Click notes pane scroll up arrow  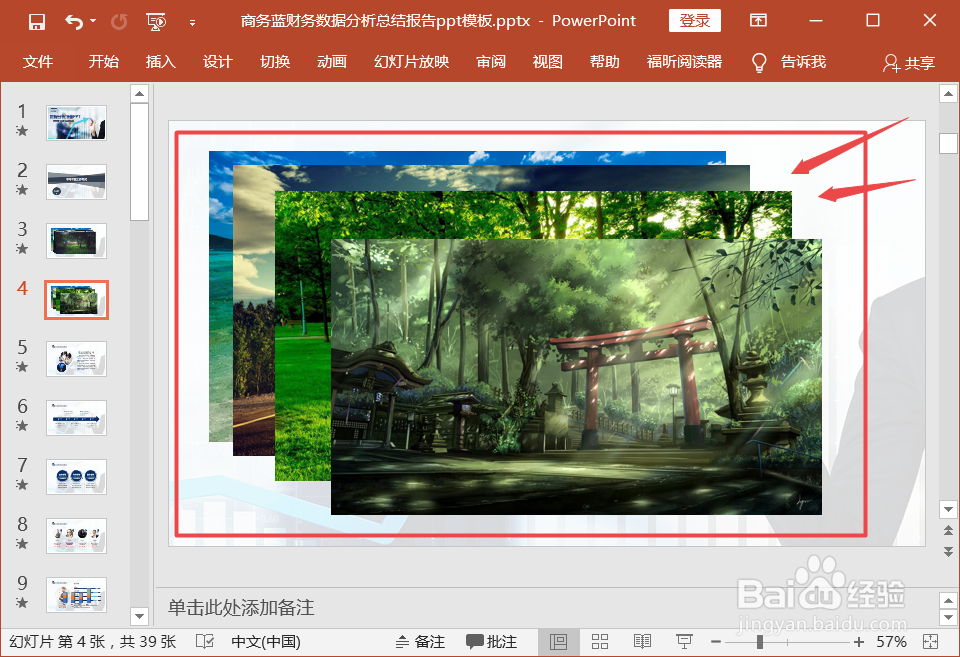[948, 600]
